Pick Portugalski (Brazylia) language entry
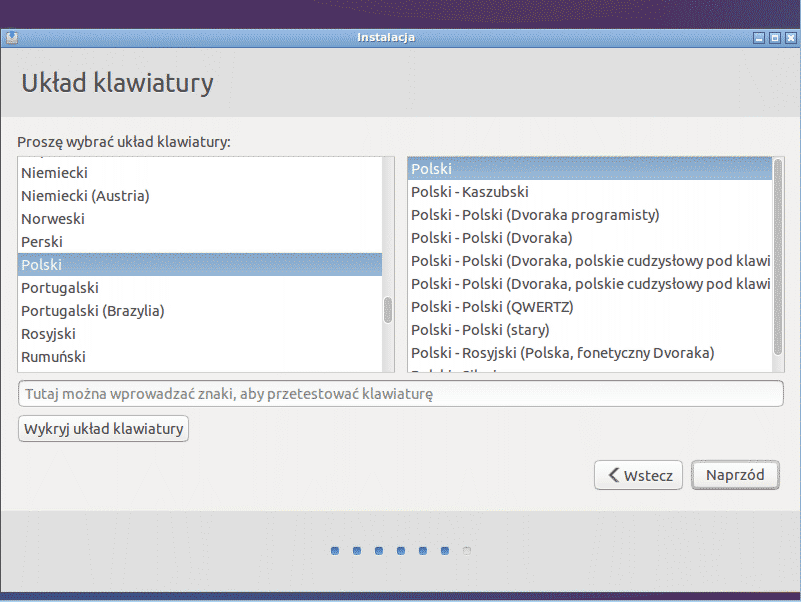The height and width of the screenshot is (602, 801). click(x=93, y=311)
